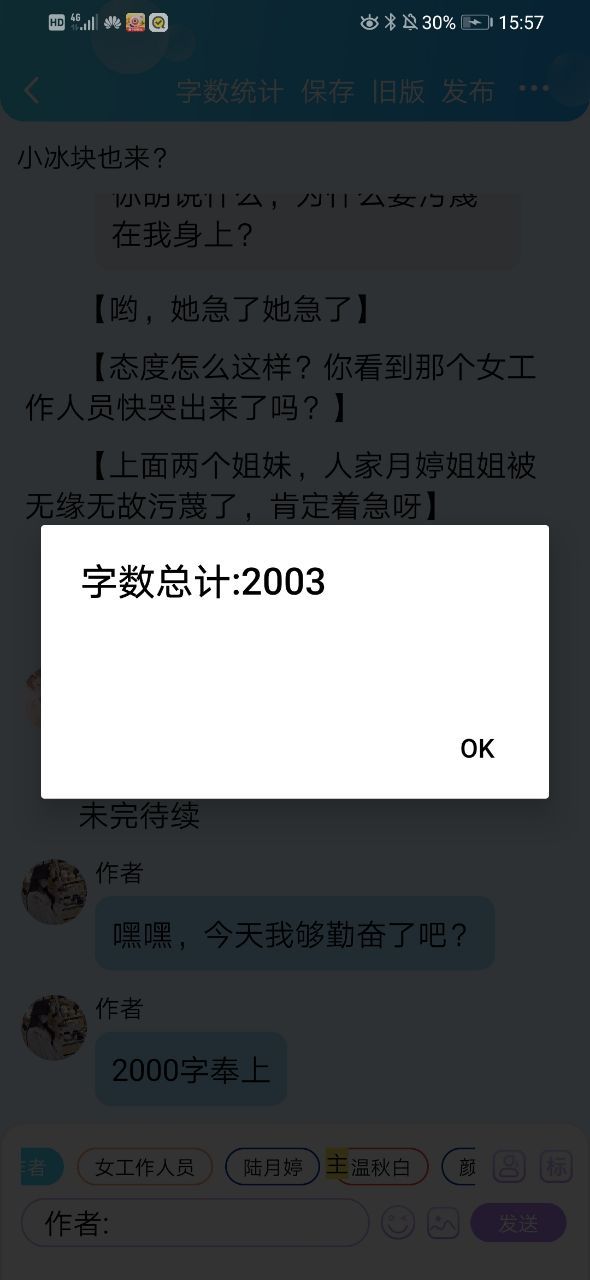
Task: Tap the author avatar beside 2000字奉上
Action: tap(54, 1027)
